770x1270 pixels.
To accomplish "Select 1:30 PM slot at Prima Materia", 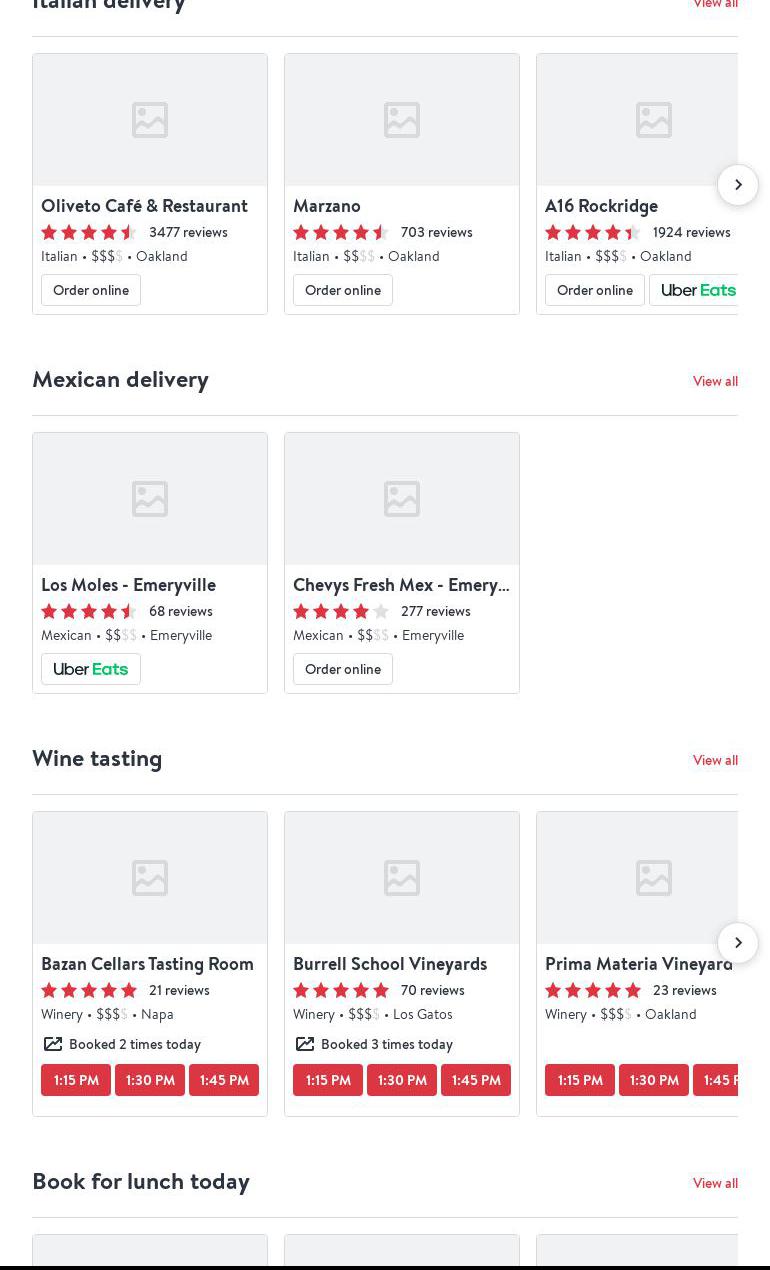I will (x=654, y=1080).
